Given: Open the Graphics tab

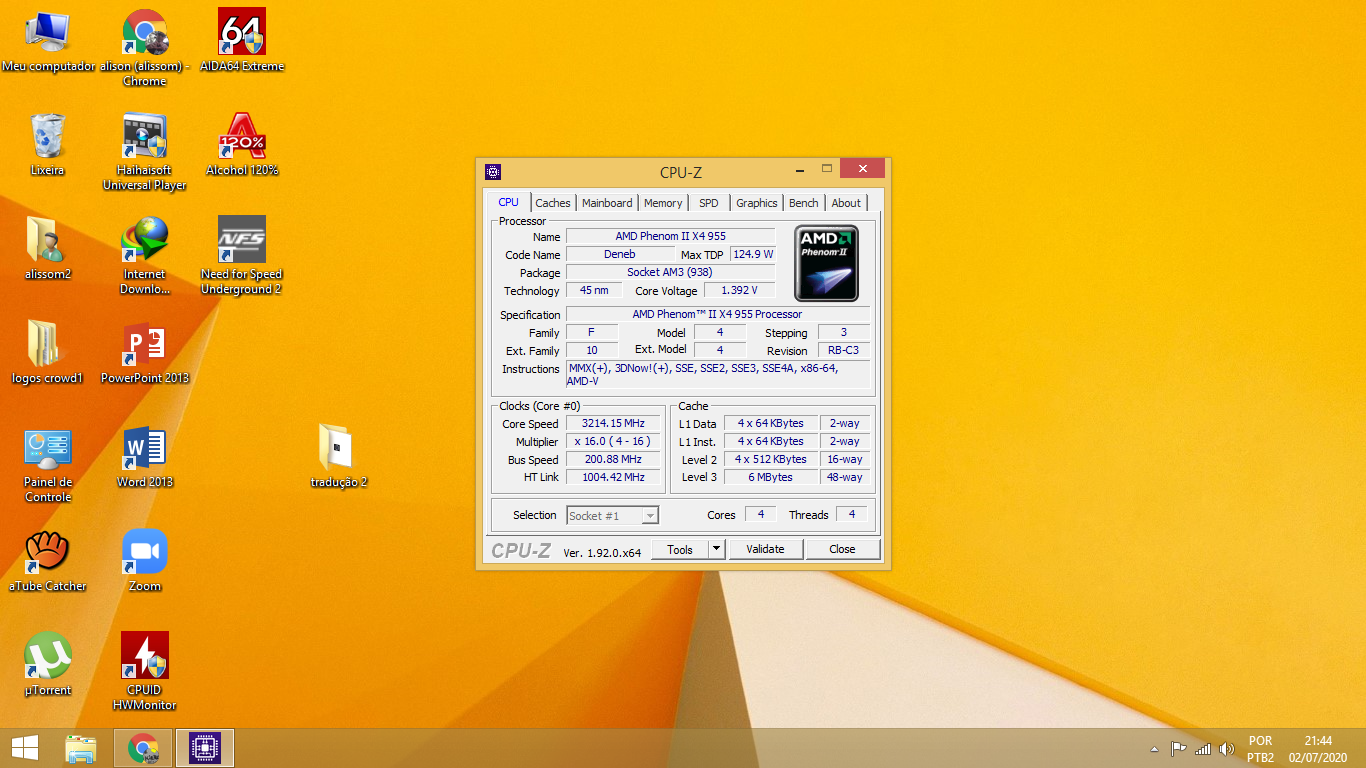Looking at the screenshot, I should click(x=757, y=203).
